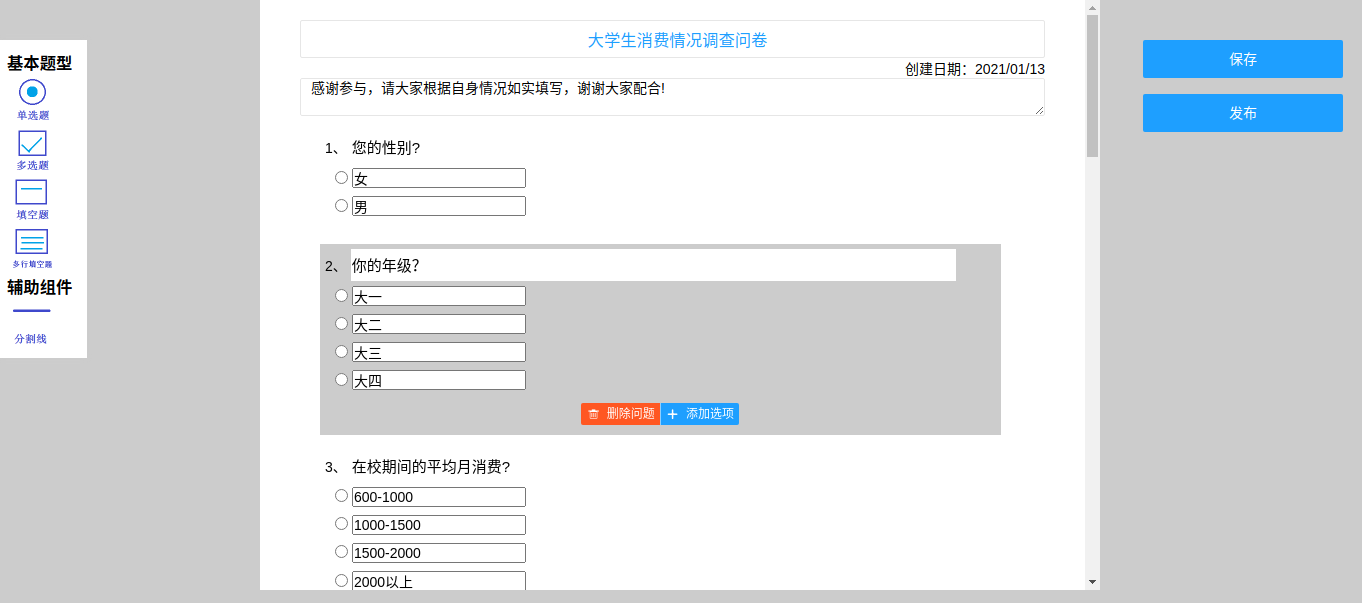Edit question title 你的年级?
This screenshot has height=603, width=1362.
(x=653, y=265)
